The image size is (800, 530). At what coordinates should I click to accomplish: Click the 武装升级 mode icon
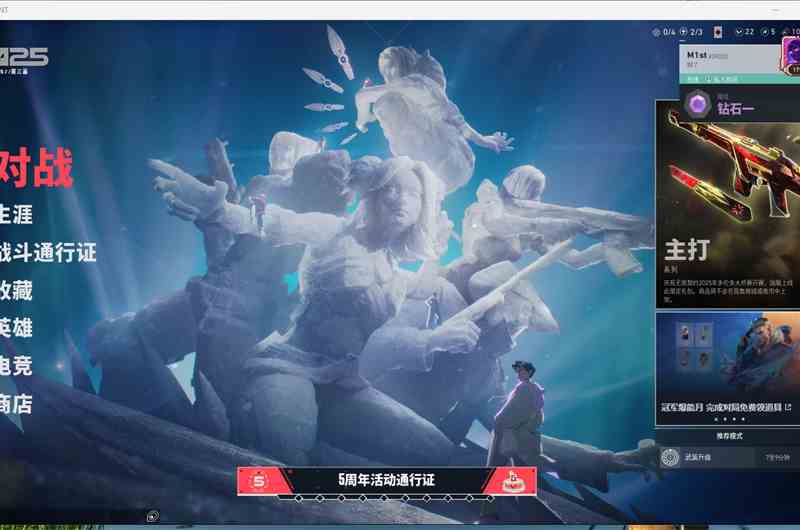coord(670,457)
